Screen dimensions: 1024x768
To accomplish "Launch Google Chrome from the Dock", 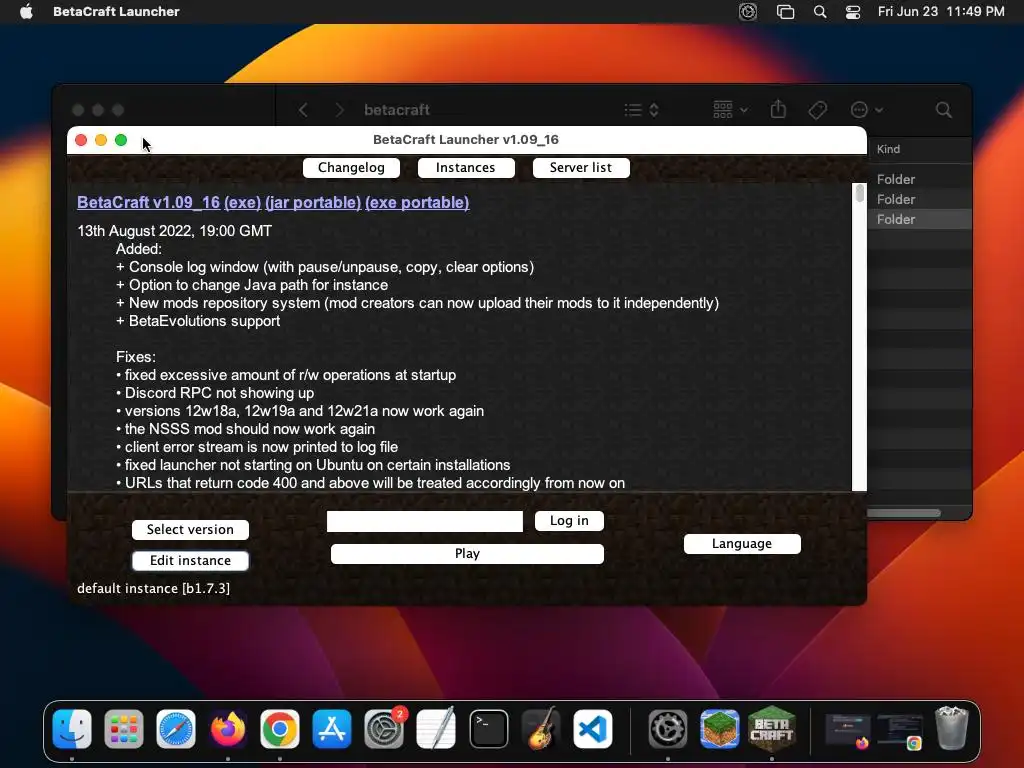I will click(280, 728).
